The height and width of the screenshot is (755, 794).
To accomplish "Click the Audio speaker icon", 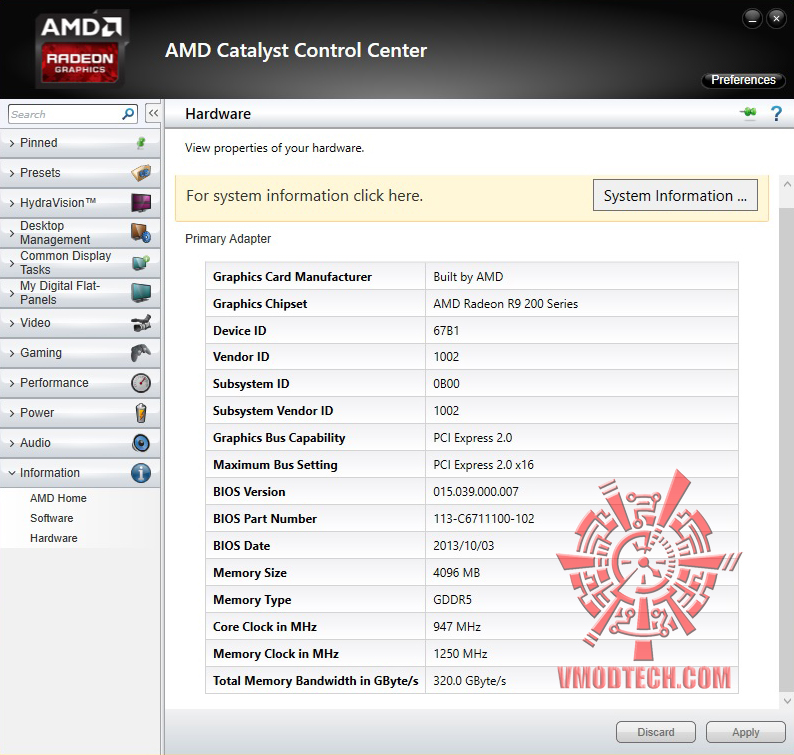I will [141, 443].
